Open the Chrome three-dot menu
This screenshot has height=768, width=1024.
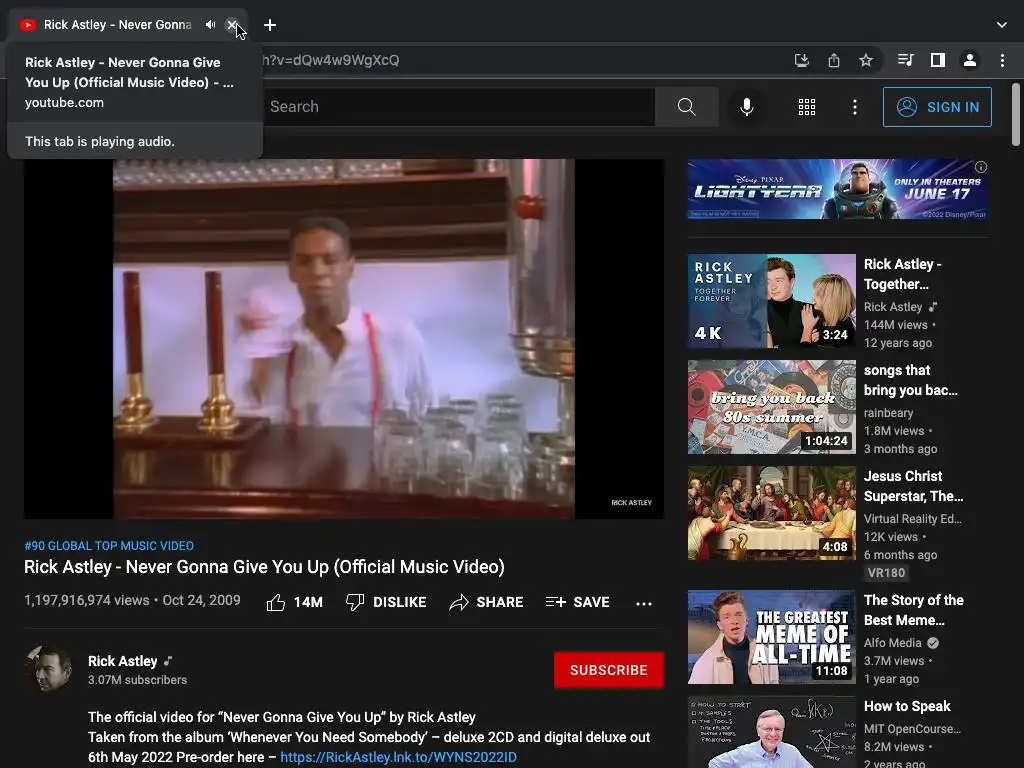1002,60
